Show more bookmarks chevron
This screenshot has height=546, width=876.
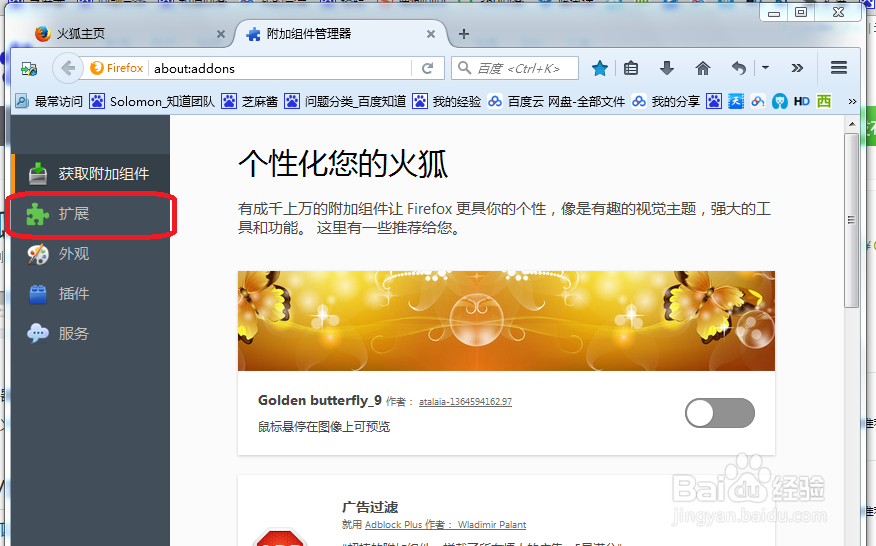(x=852, y=101)
